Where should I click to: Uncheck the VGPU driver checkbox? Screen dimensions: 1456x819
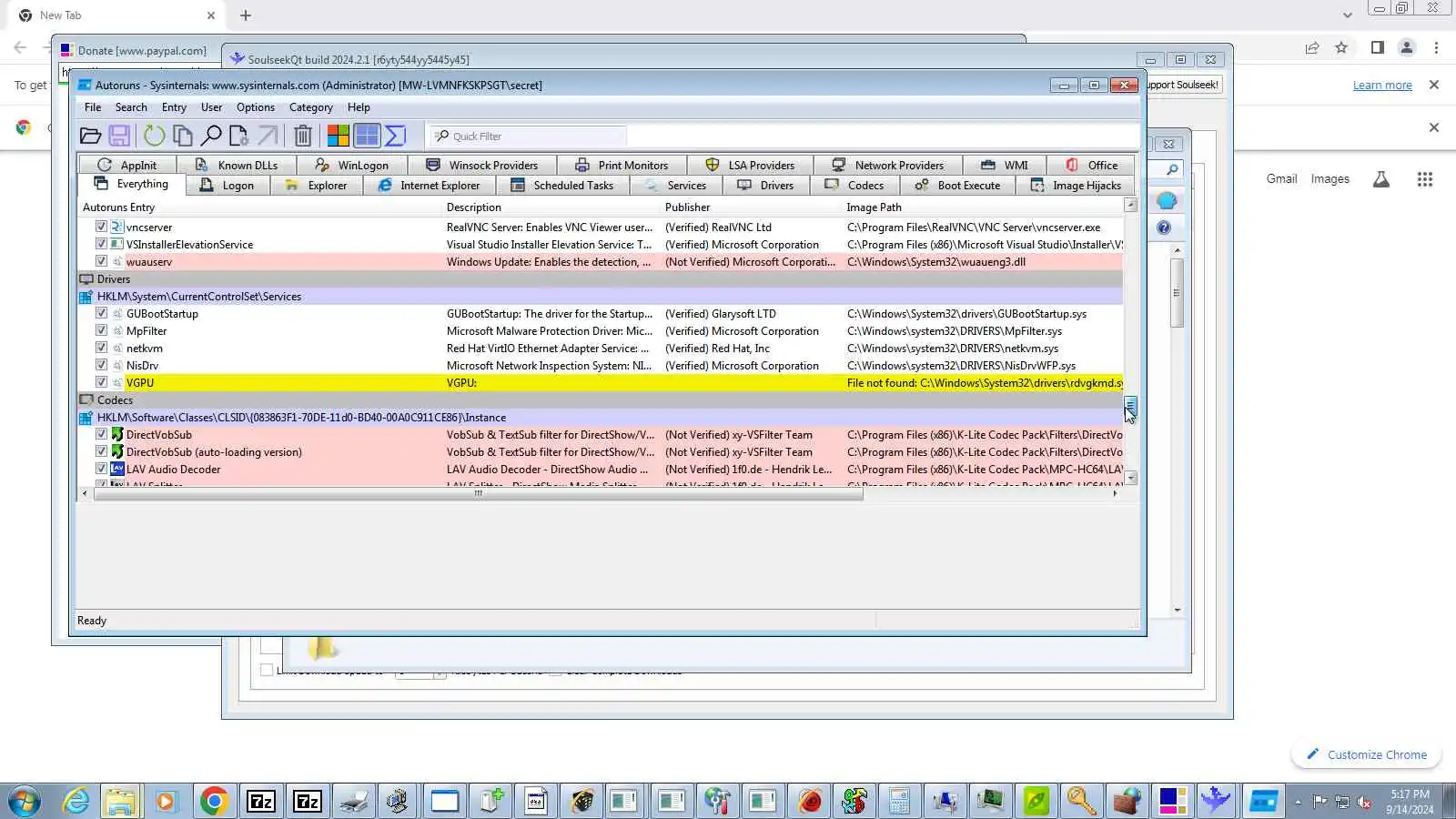(101, 382)
